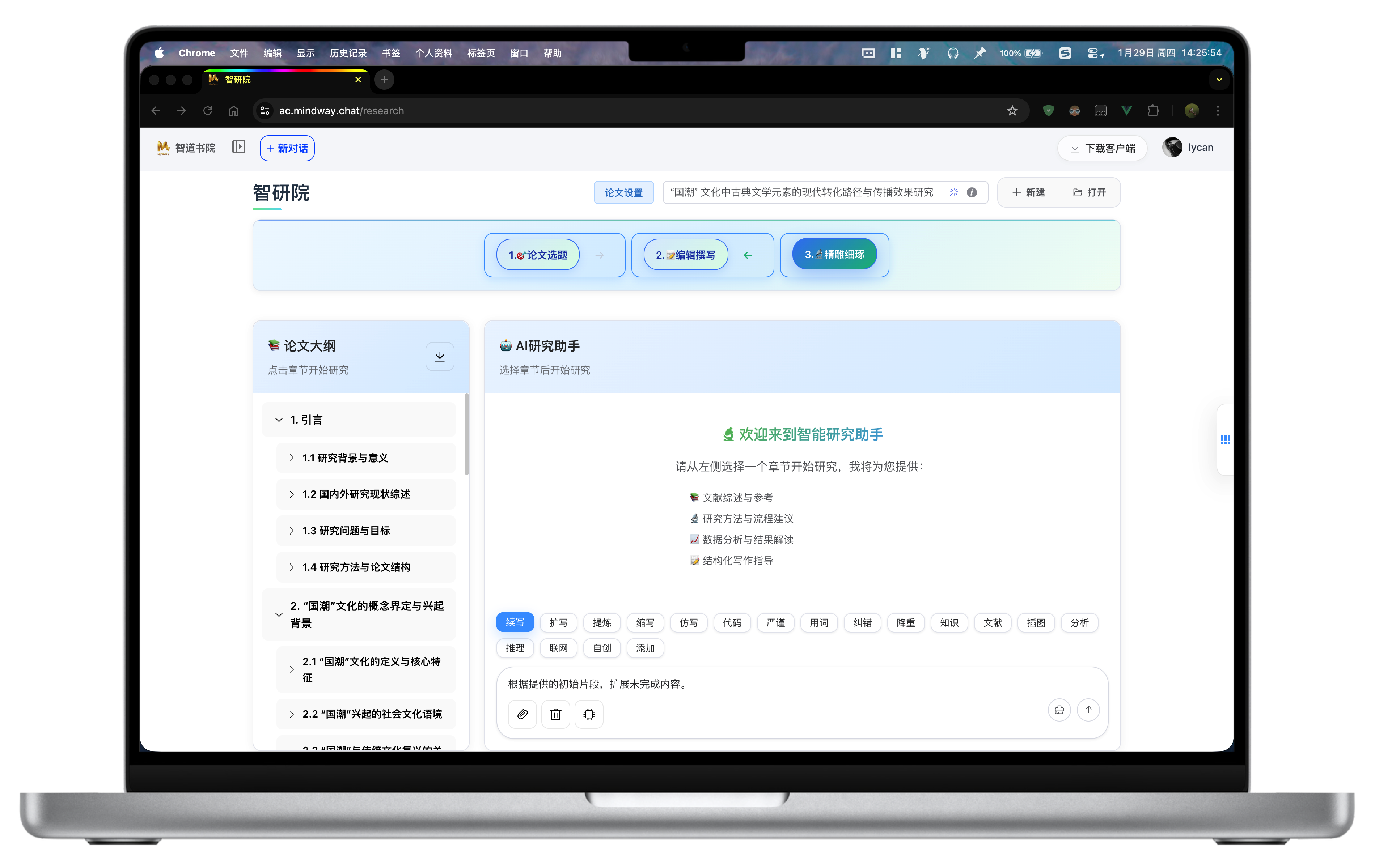Select the 联网 mode chip
This screenshot has width=1375, height=868.
[x=558, y=648]
